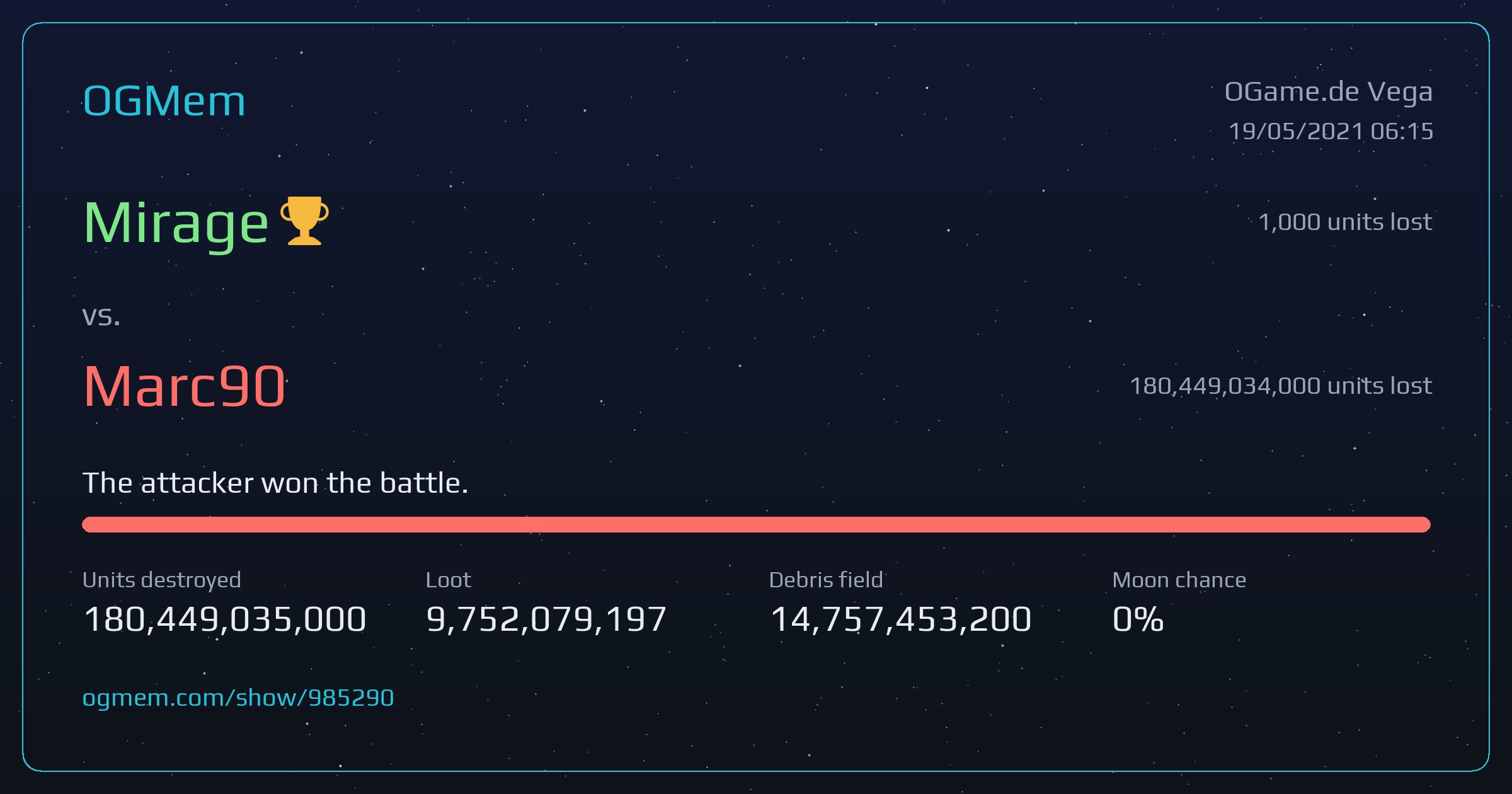The height and width of the screenshot is (794, 1512).
Task: Click the 180,449,034,000 units lost text
Action: 1281,386
